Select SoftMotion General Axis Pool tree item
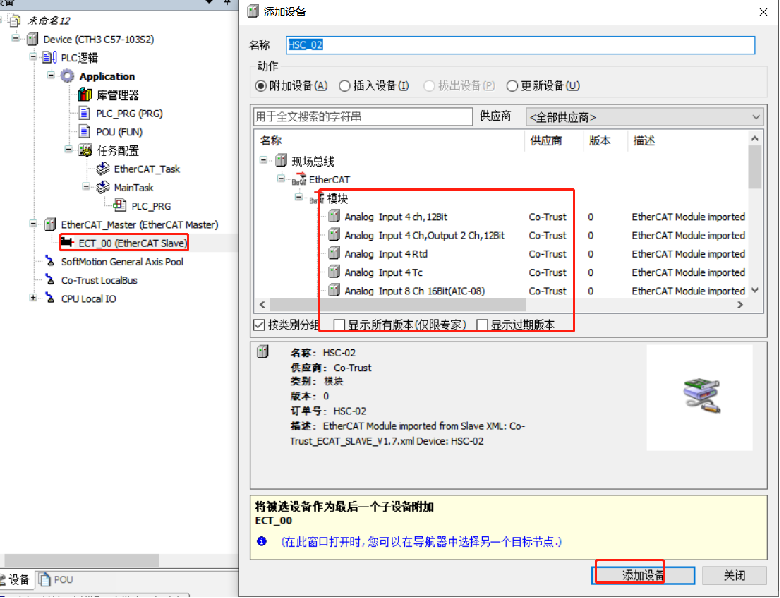The image size is (780, 598). point(122,261)
